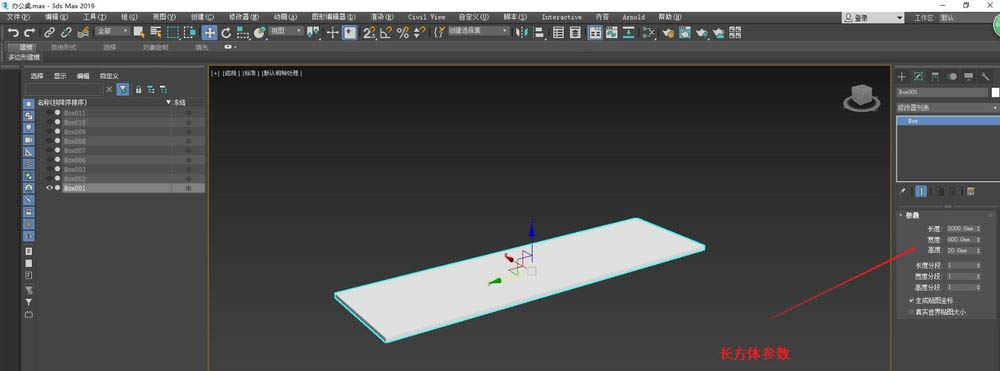Image resolution: width=1000 pixels, height=371 pixels.
Task: Open the 登录 account dropdown
Action: click(x=873, y=18)
